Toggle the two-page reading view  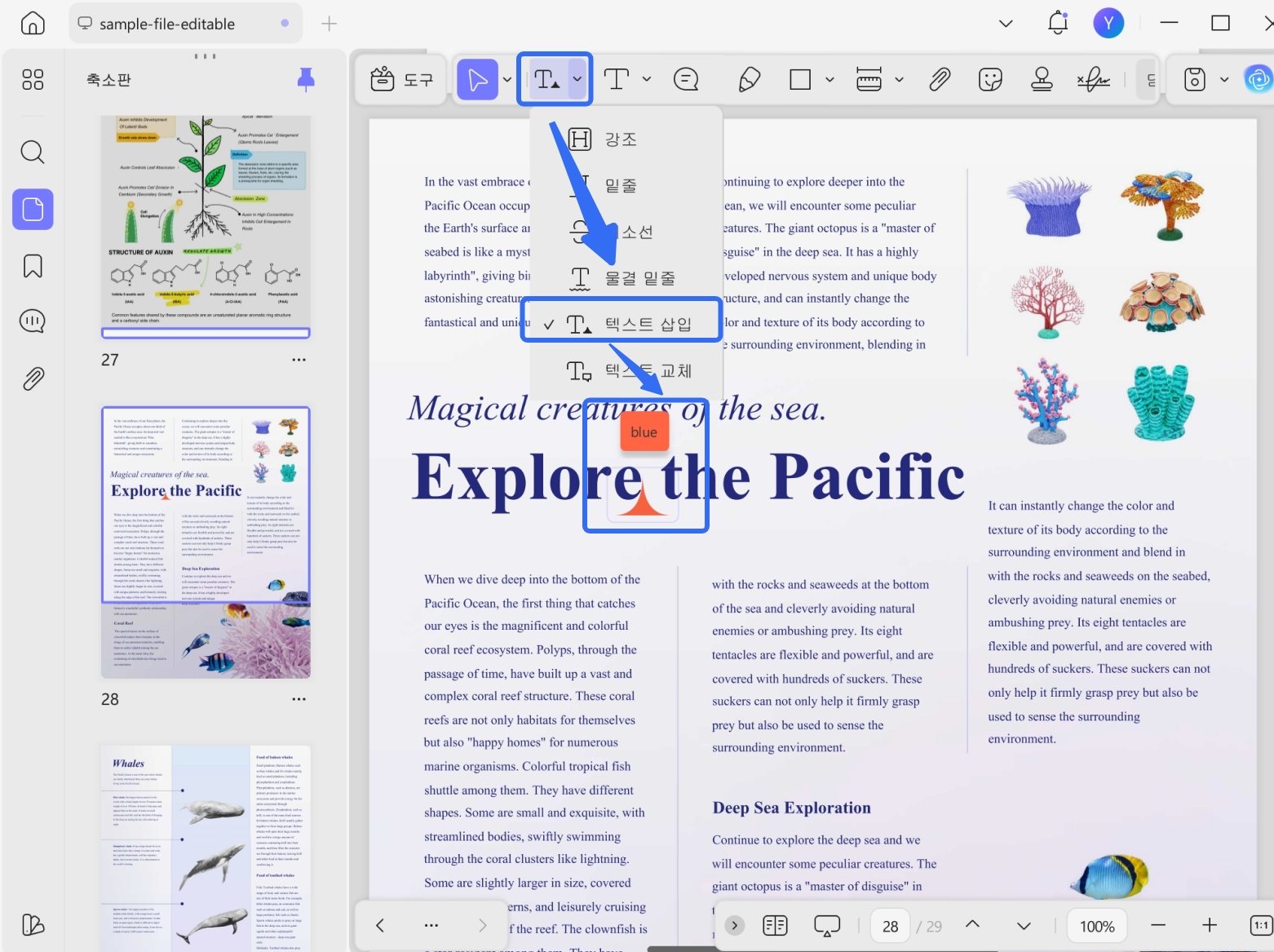(x=775, y=925)
